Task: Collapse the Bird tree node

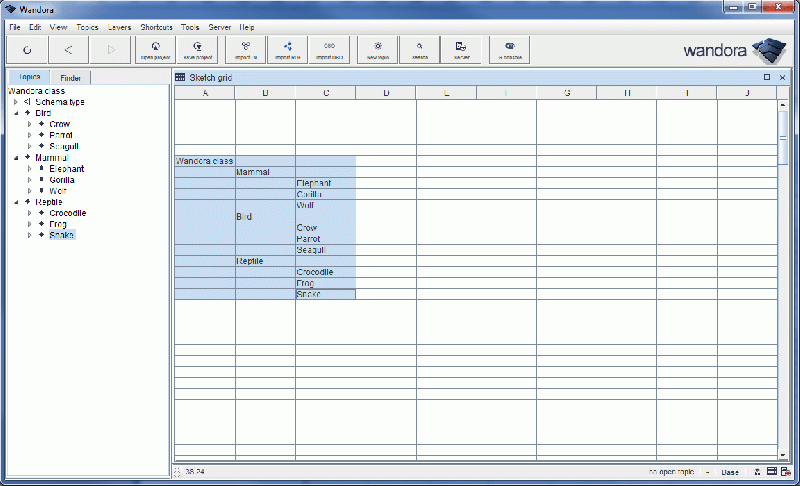Action: click(x=17, y=113)
